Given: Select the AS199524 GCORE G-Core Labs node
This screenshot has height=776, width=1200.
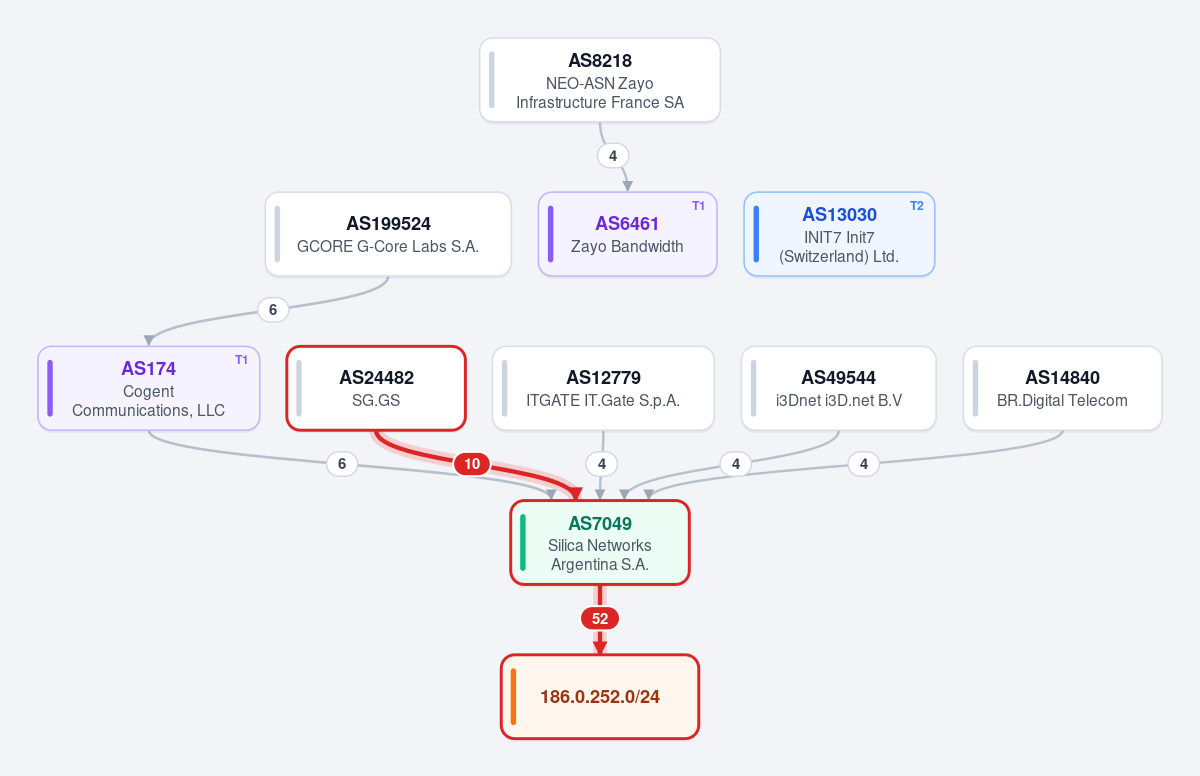Looking at the screenshot, I should 388,234.
